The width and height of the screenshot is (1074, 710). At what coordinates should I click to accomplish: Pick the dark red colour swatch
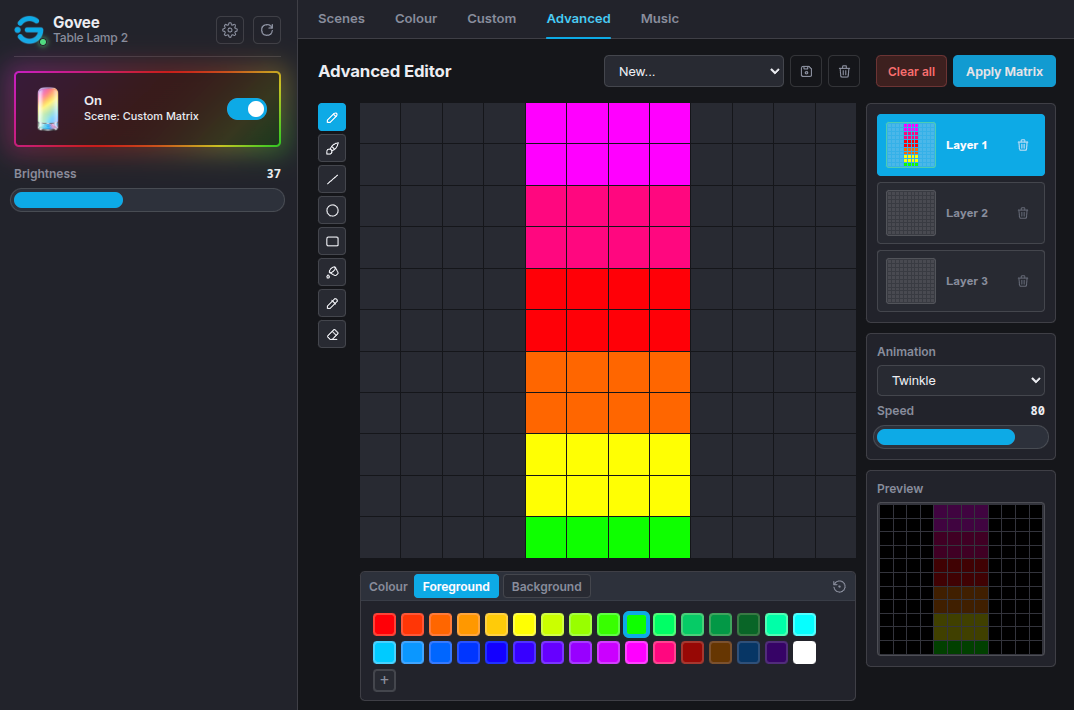tap(692, 652)
